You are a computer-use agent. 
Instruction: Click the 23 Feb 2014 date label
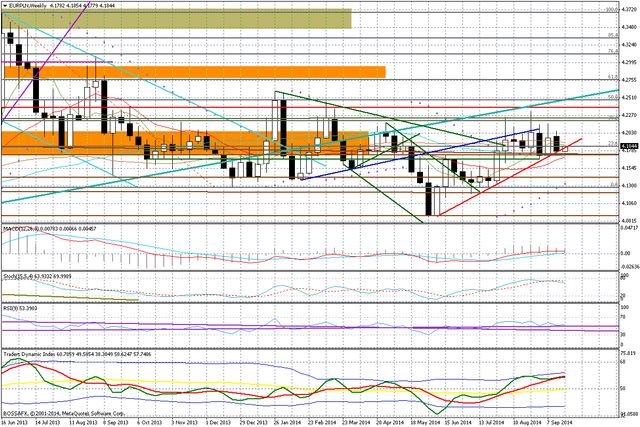(x=322, y=422)
